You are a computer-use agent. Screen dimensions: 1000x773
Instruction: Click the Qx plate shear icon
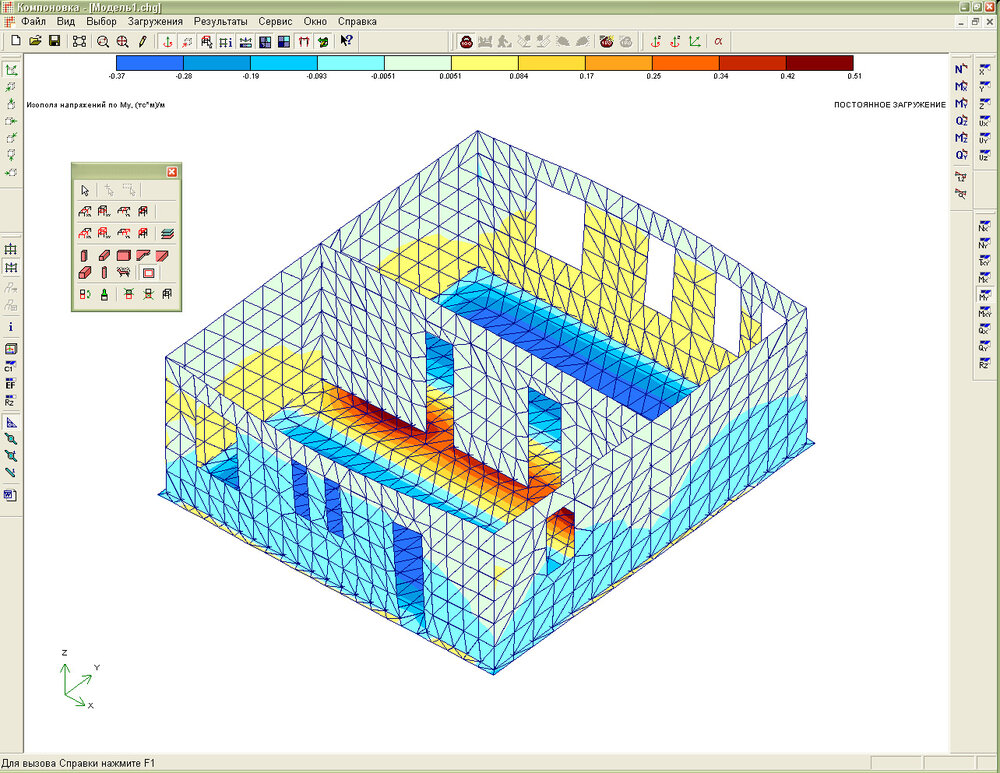coord(984,330)
